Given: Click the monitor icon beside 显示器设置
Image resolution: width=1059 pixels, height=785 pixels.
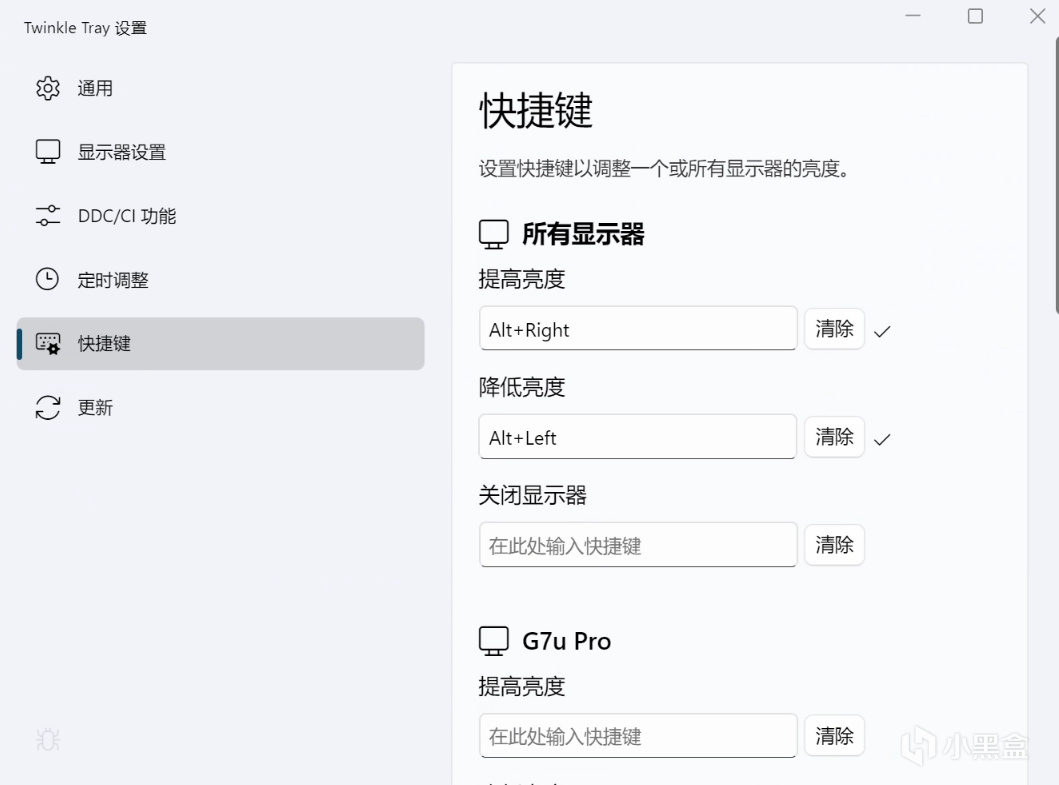Looking at the screenshot, I should click(48, 152).
